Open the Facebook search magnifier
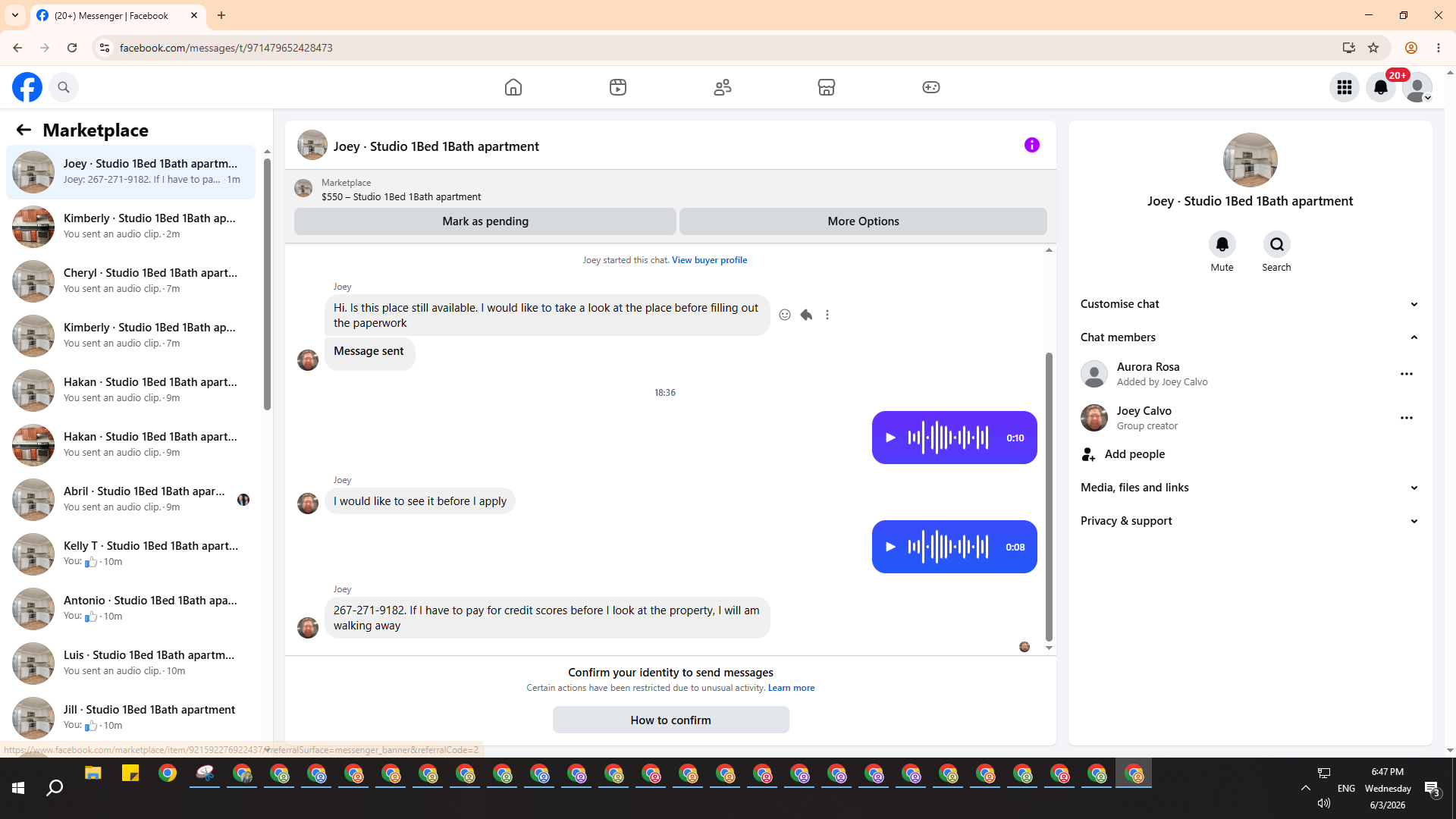 (x=64, y=87)
